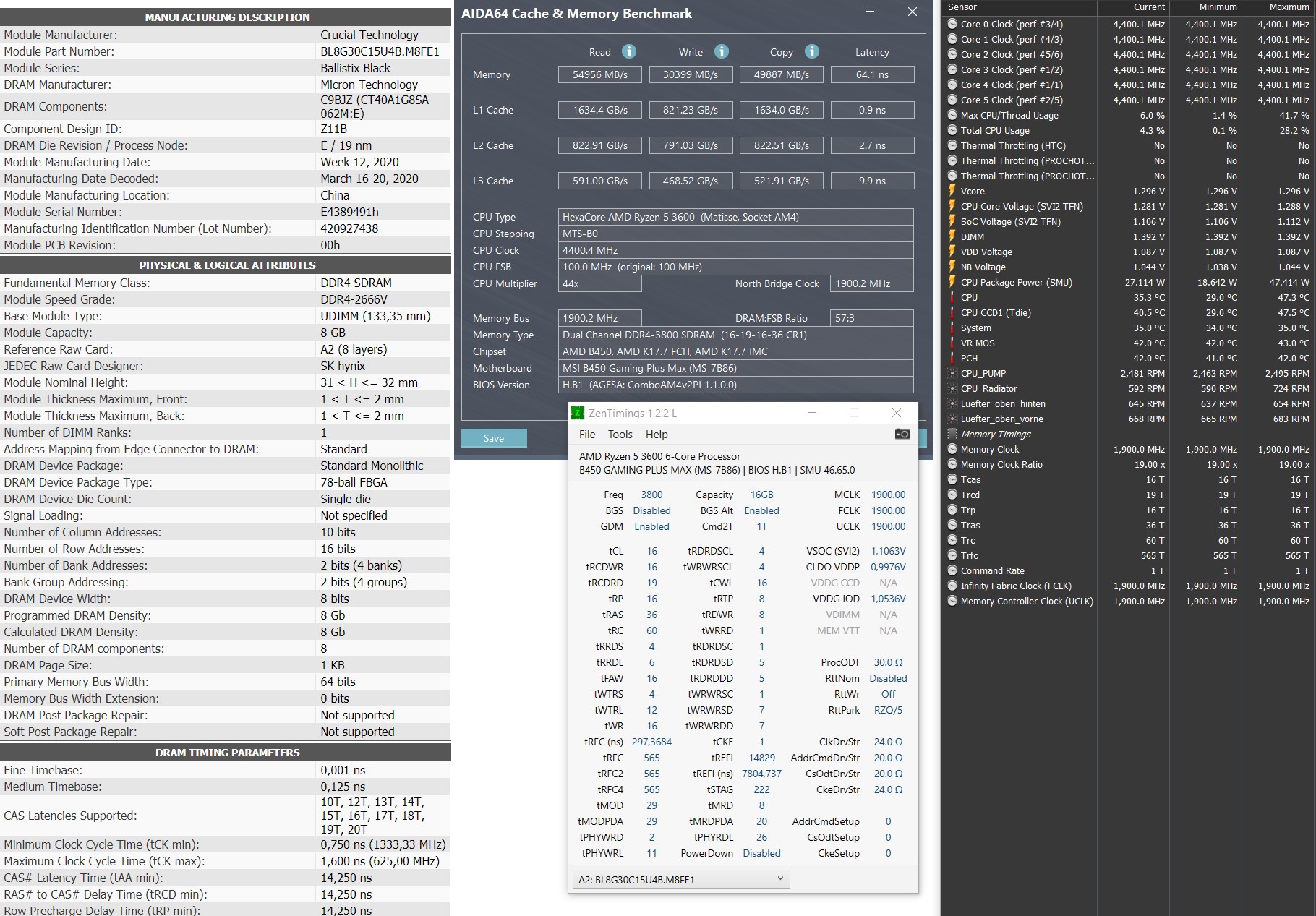
Task: Open the File menu in ZenTimings
Action: (x=586, y=434)
